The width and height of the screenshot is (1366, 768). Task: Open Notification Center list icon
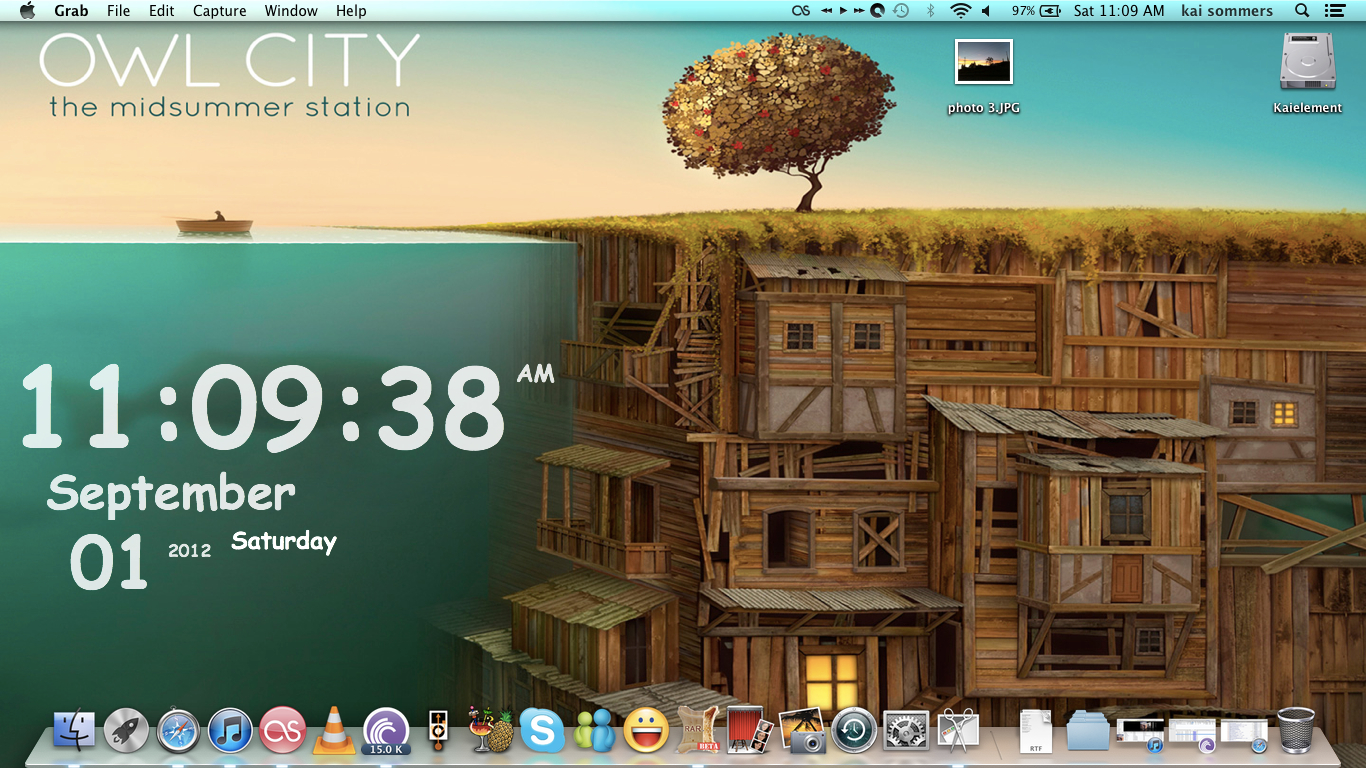tap(1334, 11)
